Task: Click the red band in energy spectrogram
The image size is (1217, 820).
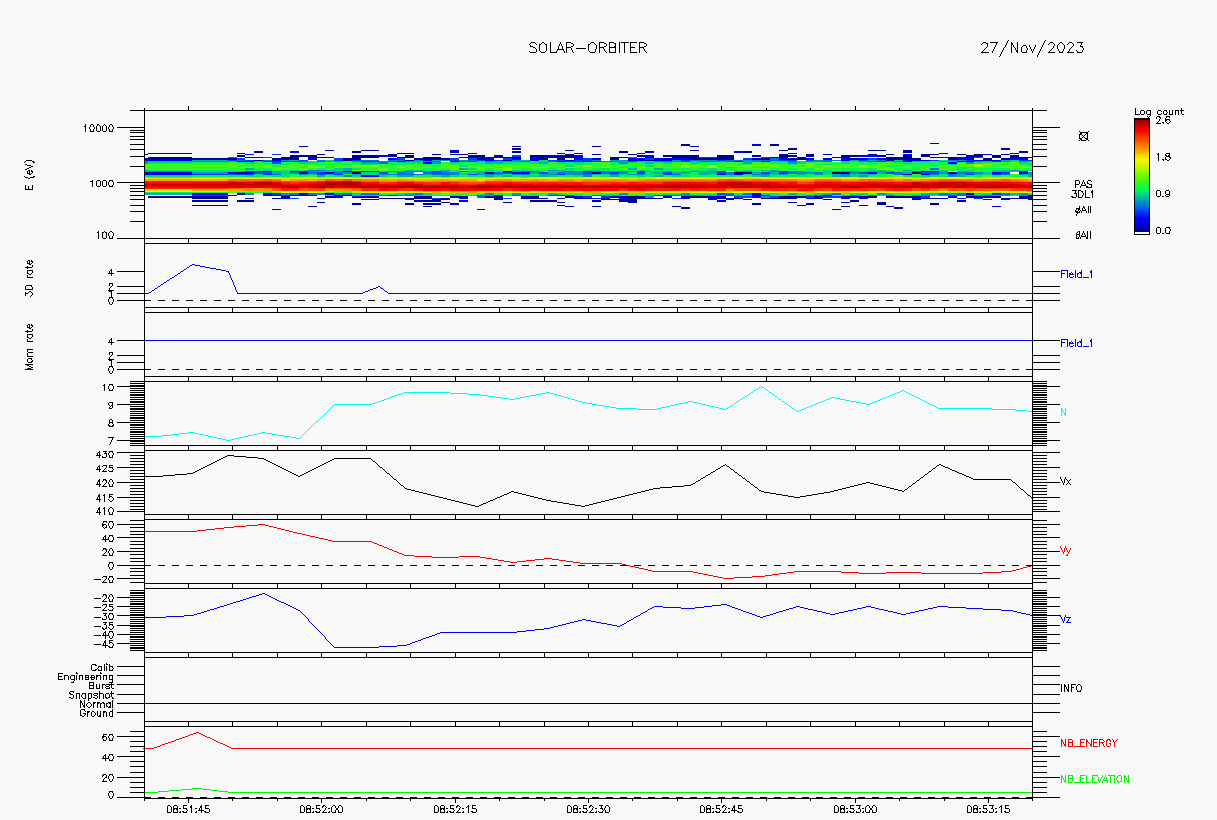Action: pyautogui.click(x=588, y=185)
